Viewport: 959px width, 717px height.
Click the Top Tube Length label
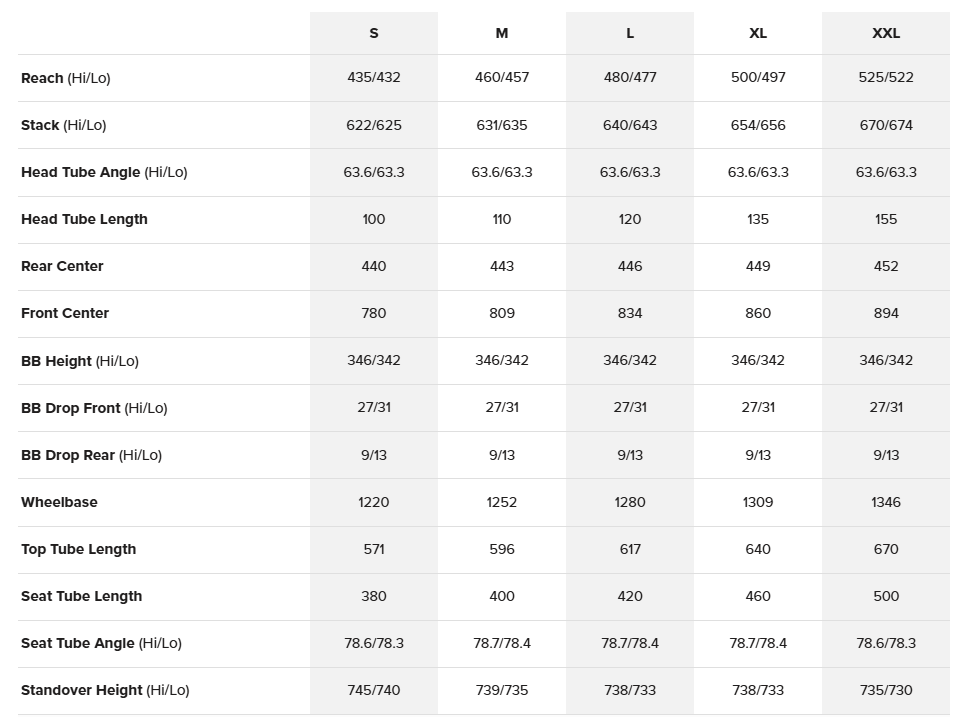click(78, 549)
